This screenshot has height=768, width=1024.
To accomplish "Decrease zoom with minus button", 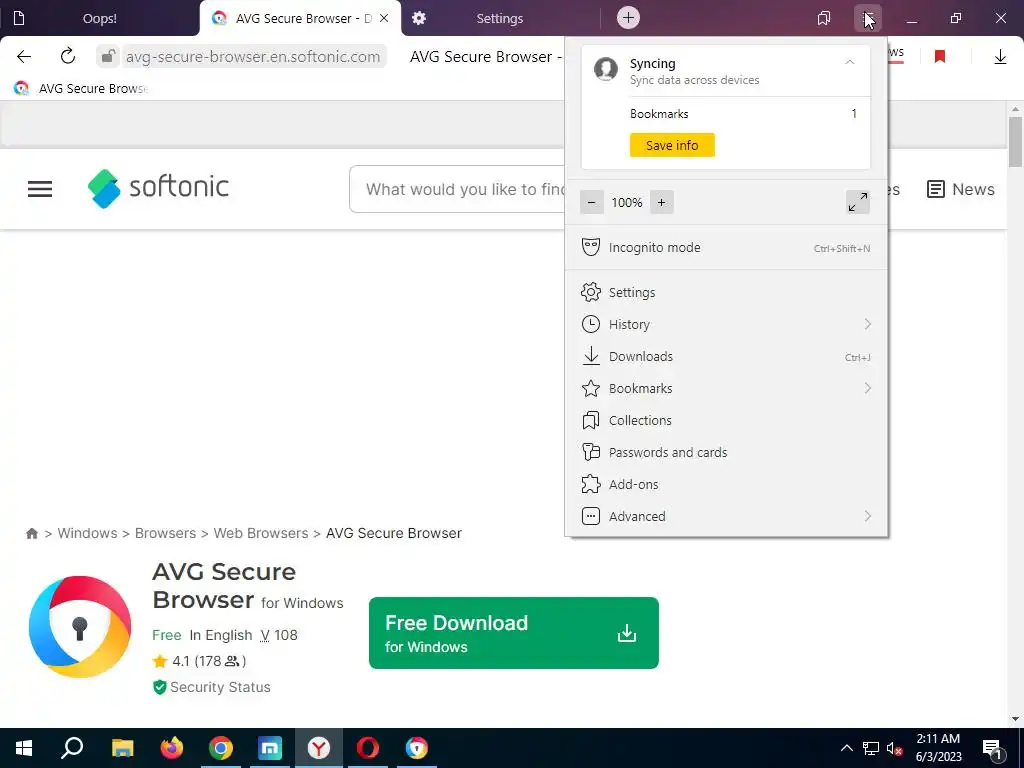I will pyautogui.click(x=592, y=202).
